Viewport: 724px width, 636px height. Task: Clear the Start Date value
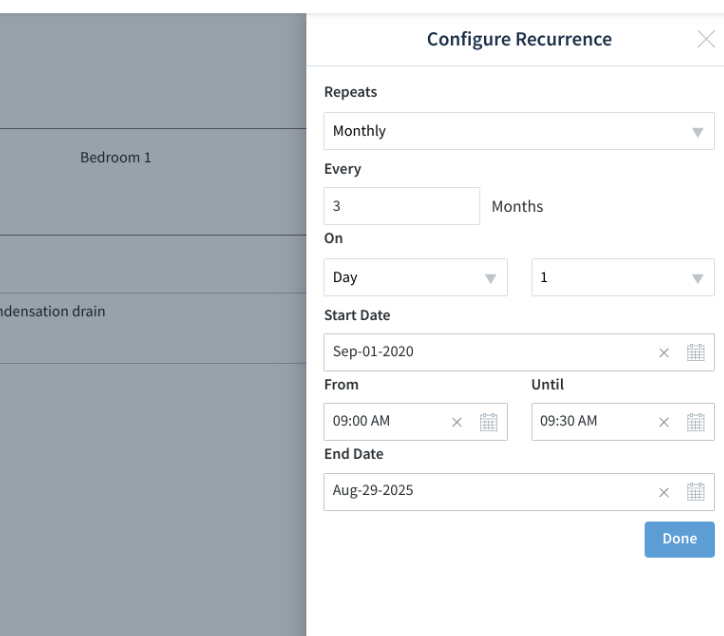[664, 353]
